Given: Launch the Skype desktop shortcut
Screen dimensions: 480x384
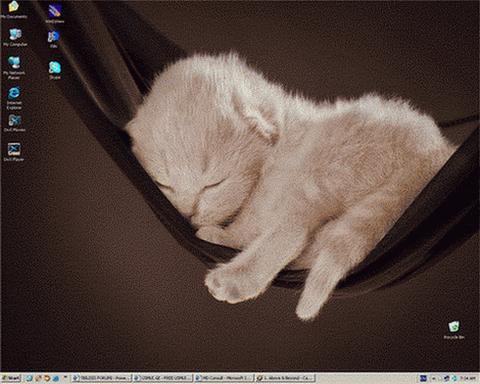Looking at the screenshot, I should click(x=55, y=70).
